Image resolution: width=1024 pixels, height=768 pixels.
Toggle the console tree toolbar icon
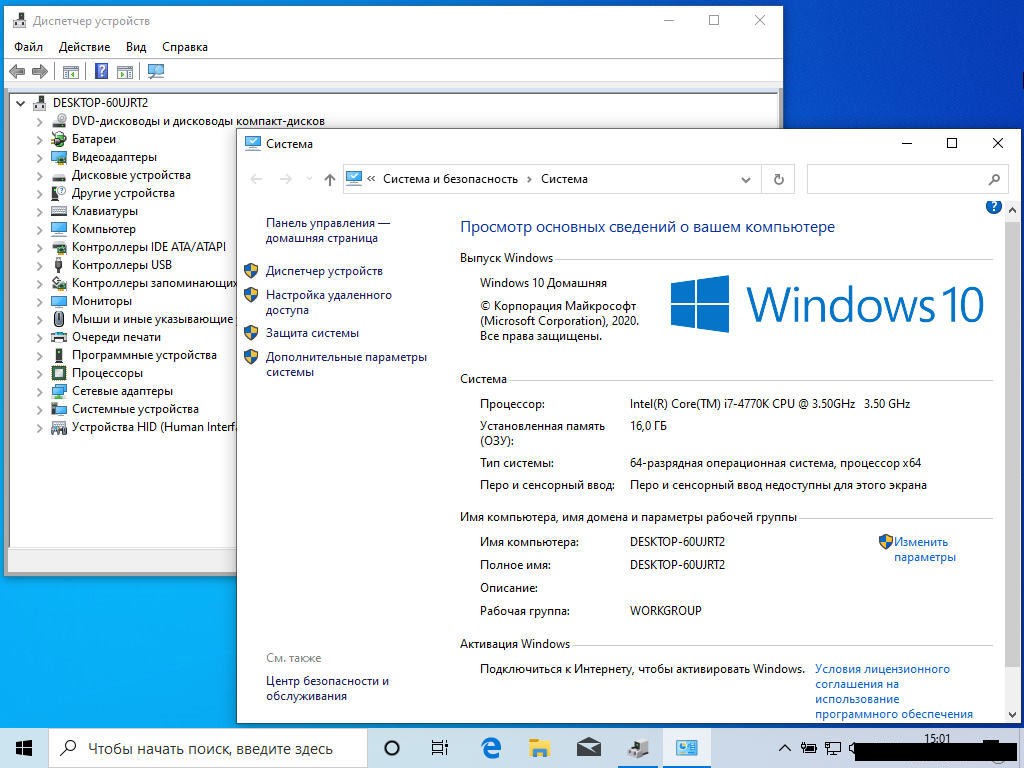point(71,72)
